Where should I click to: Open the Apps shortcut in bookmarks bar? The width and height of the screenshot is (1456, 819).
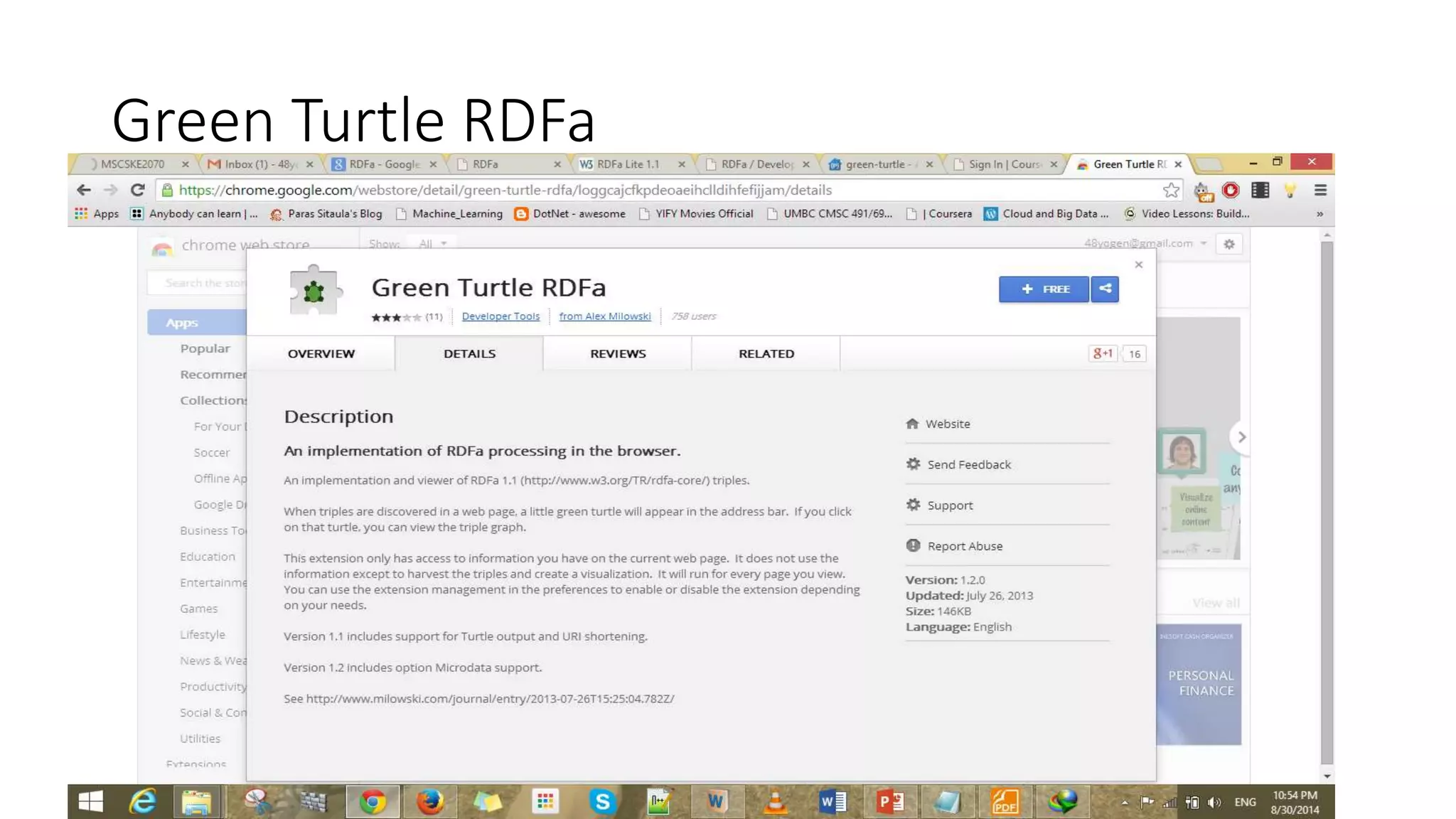coord(97,213)
